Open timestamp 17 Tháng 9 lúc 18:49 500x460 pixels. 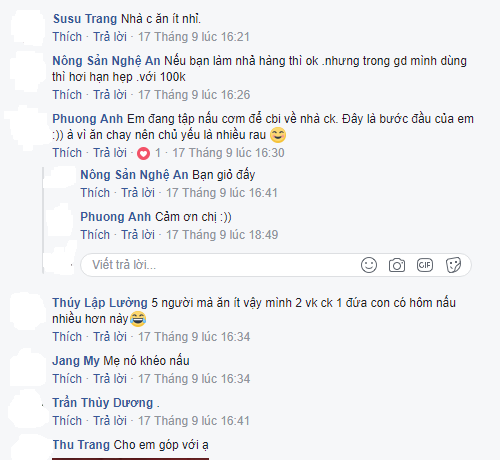(x=222, y=235)
